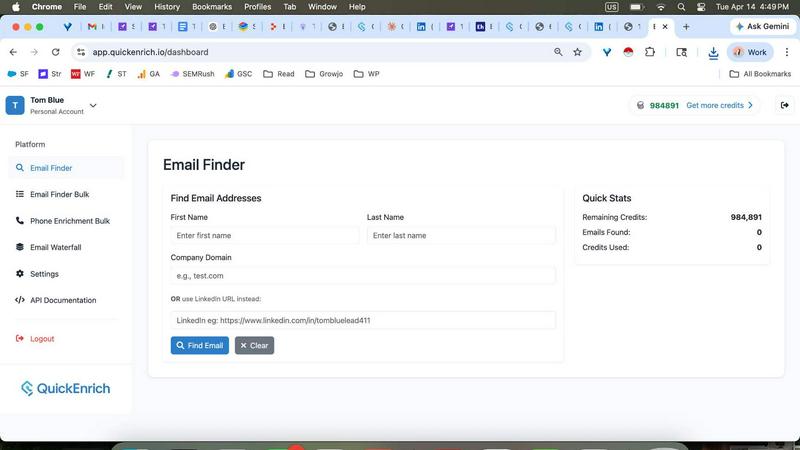Screen dimensions: 800x450
Task: Open Chrome's three-dot options menu
Action: (x=787, y=52)
